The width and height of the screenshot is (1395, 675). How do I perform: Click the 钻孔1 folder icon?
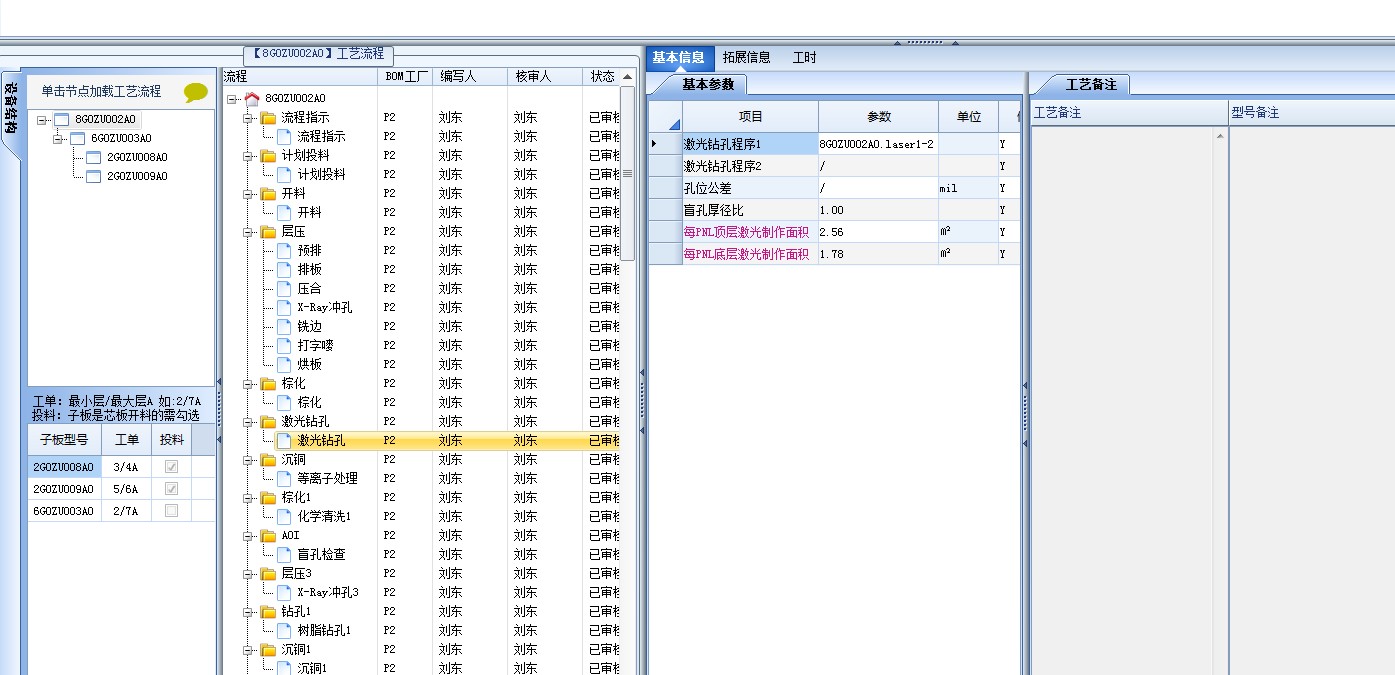(x=268, y=611)
